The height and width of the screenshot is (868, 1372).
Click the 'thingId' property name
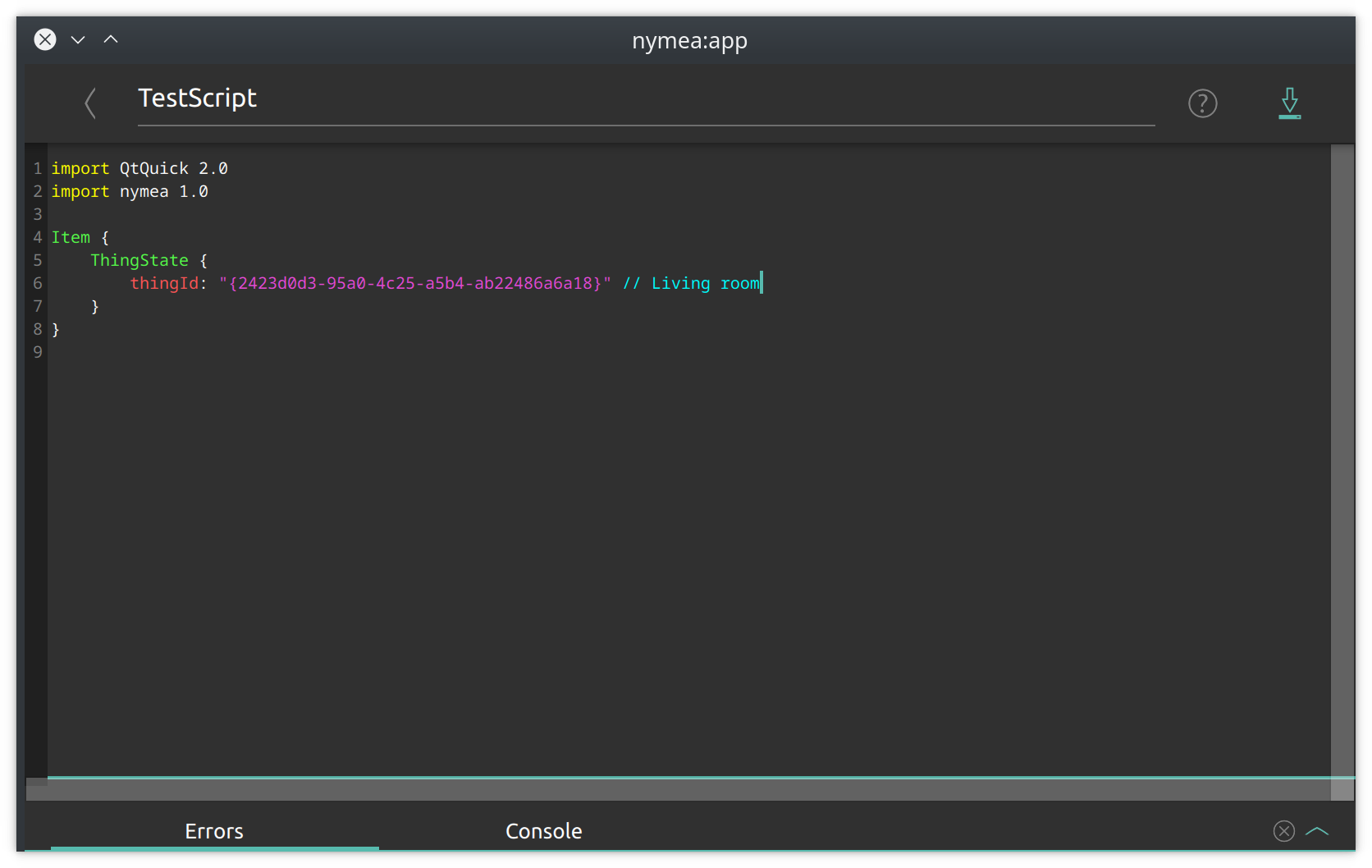[x=164, y=283]
